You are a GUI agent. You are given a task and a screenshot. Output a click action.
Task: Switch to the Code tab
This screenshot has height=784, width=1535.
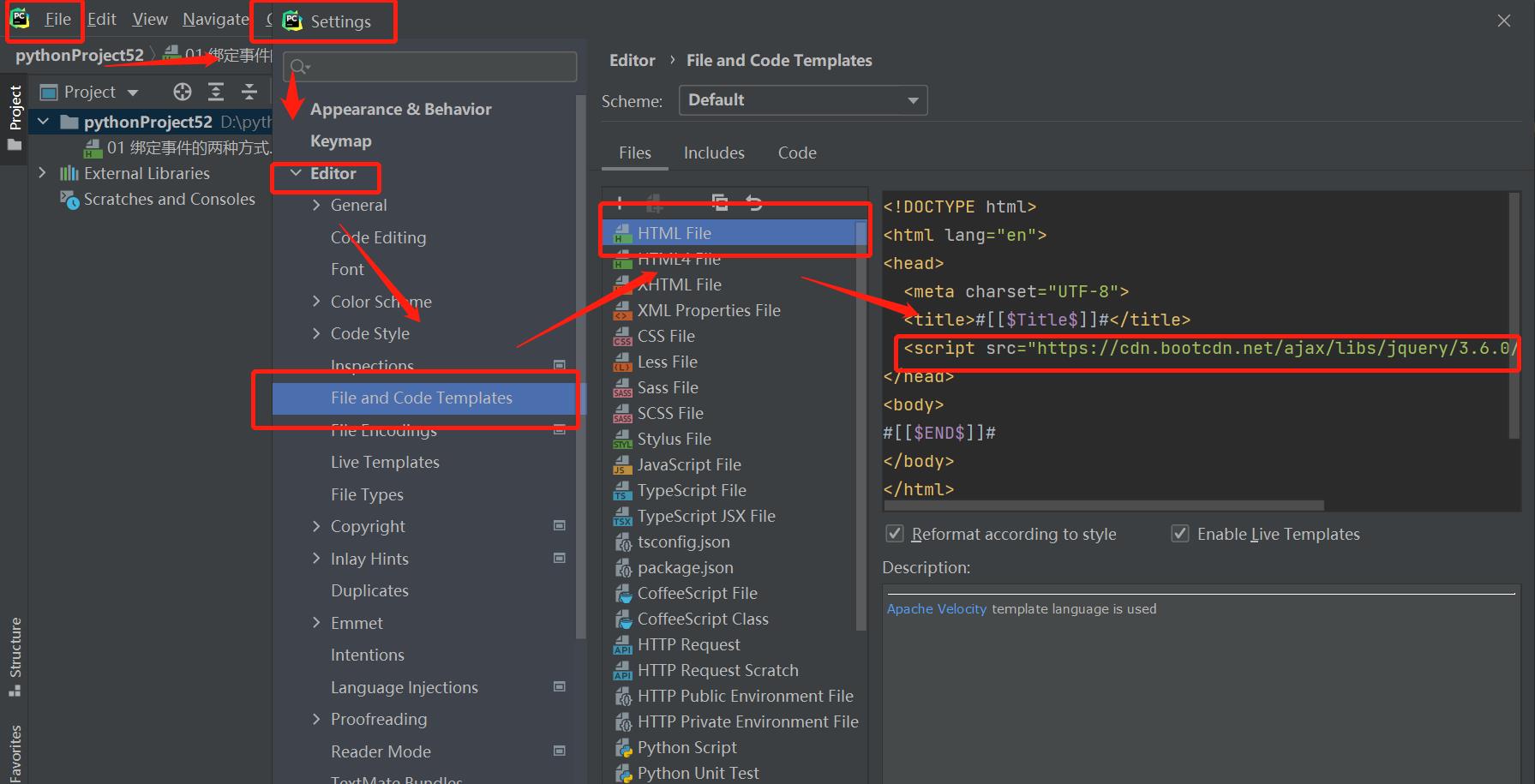tap(797, 153)
